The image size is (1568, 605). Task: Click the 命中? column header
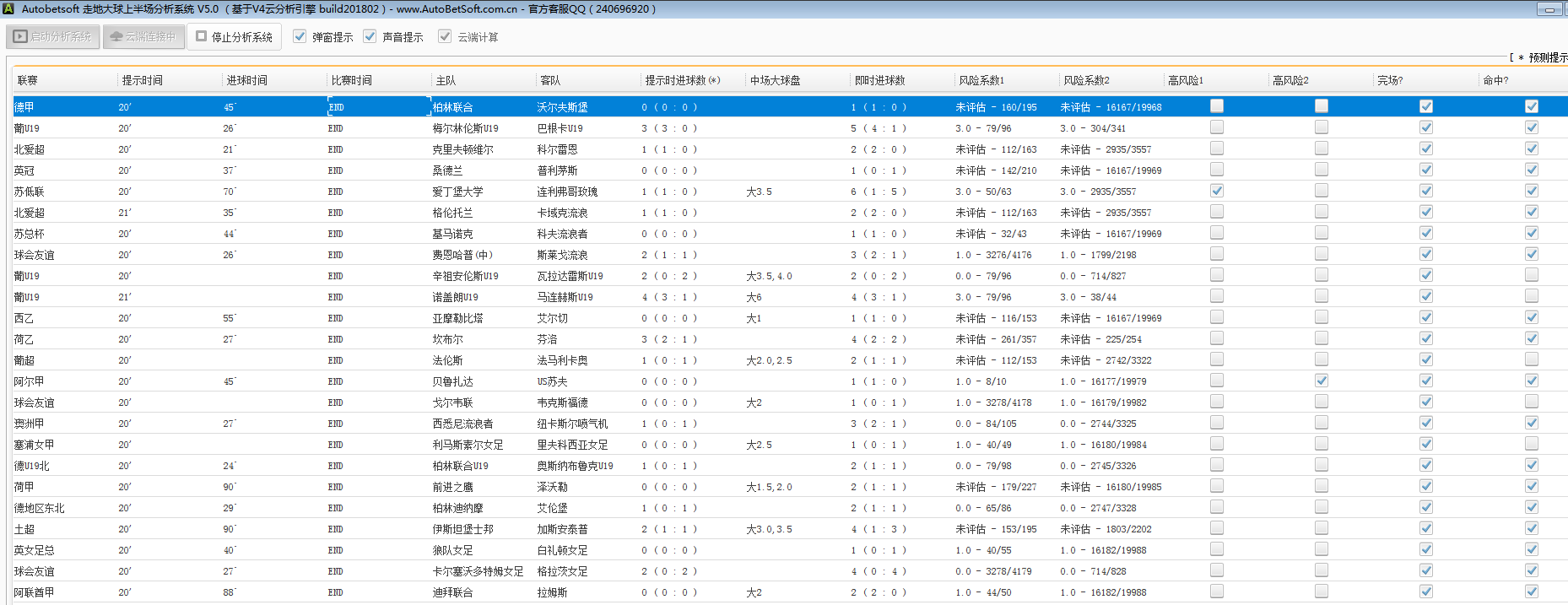click(1495, 80)
